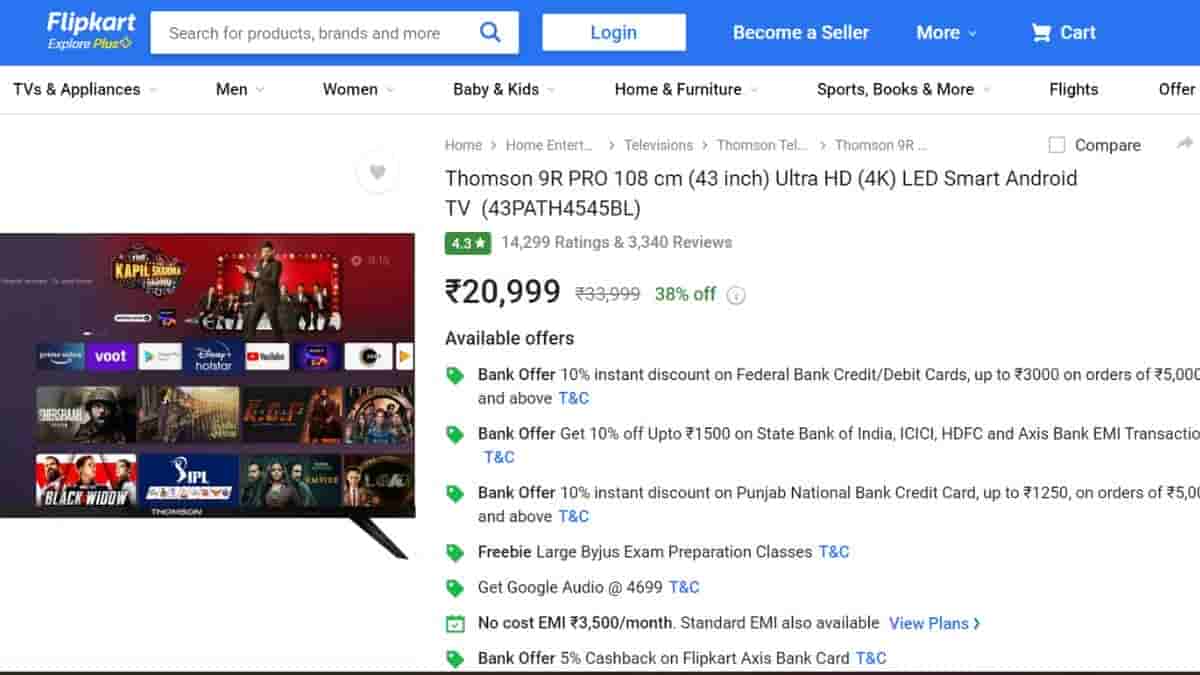The height and width of the screenshot is (675, 1200).
Task: Click the price info icon
Action: pos(736,295)
